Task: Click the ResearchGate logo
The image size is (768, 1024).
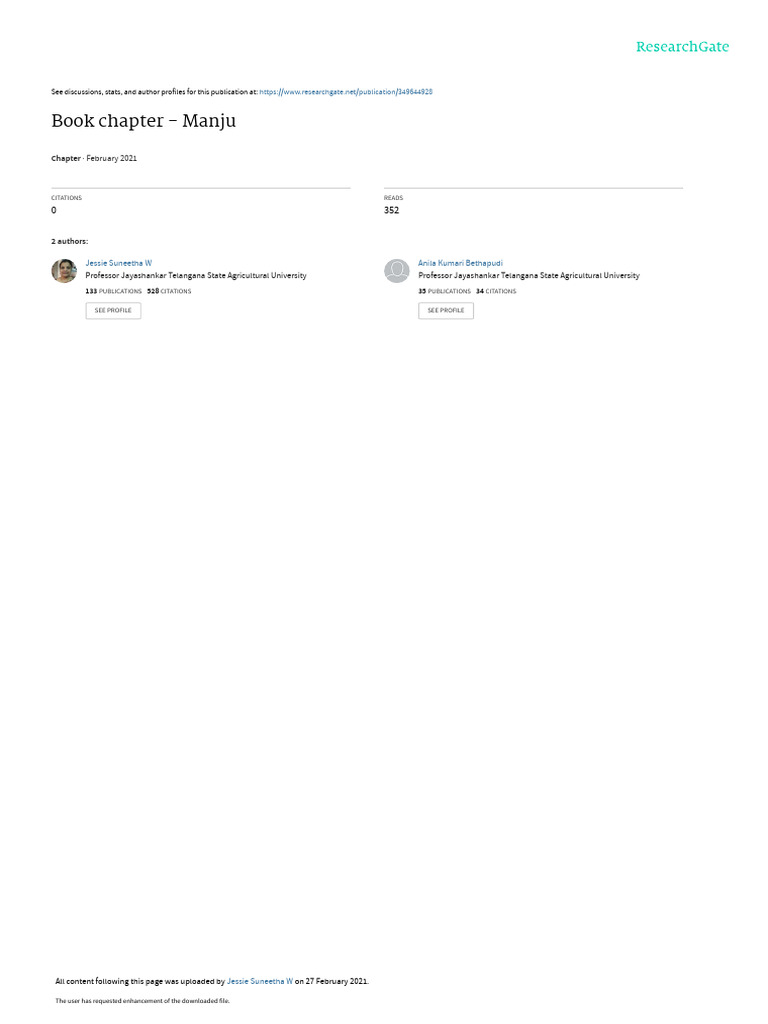Action: (x=682, y=46)
